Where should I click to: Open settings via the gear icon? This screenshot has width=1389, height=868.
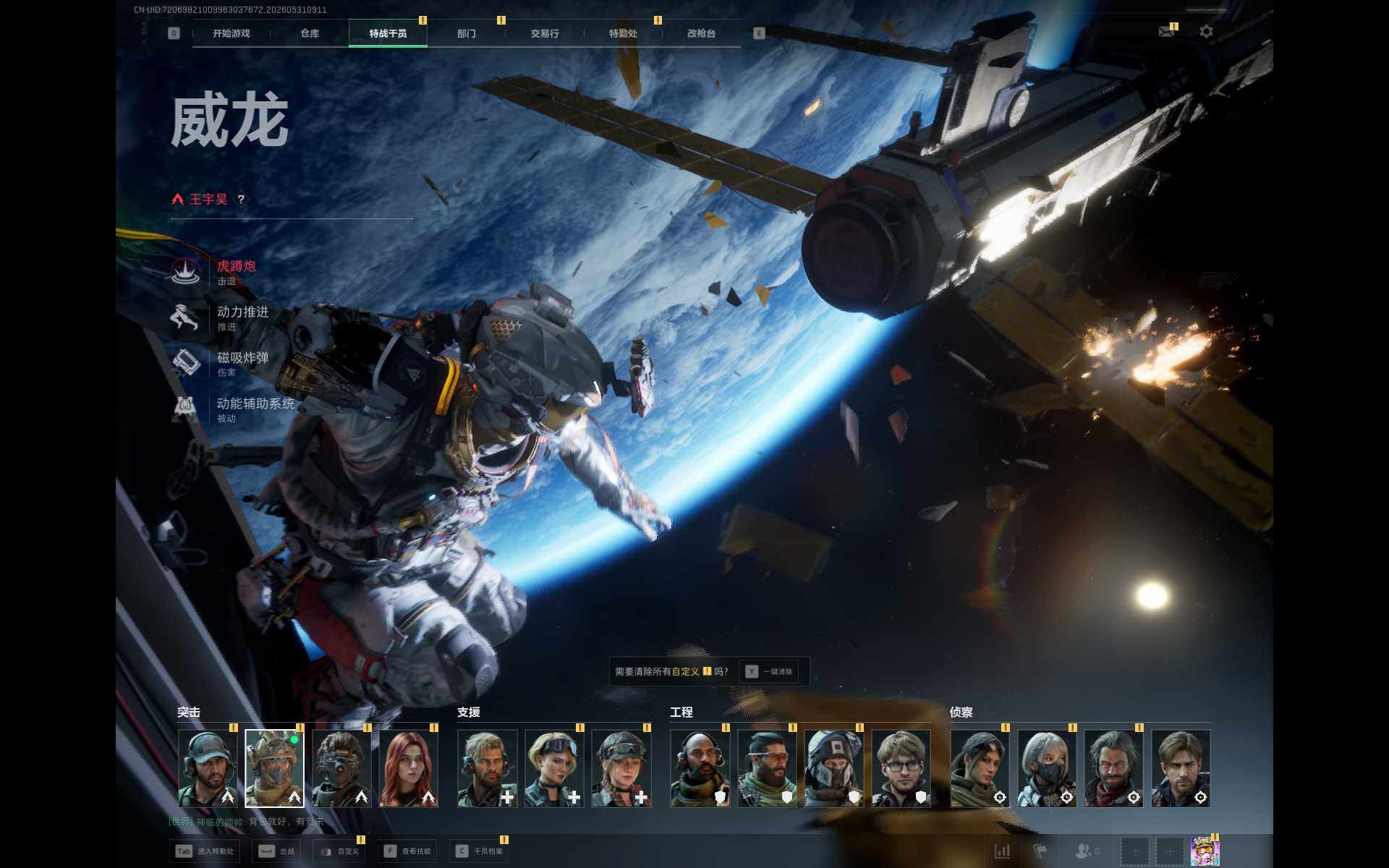1206,32
